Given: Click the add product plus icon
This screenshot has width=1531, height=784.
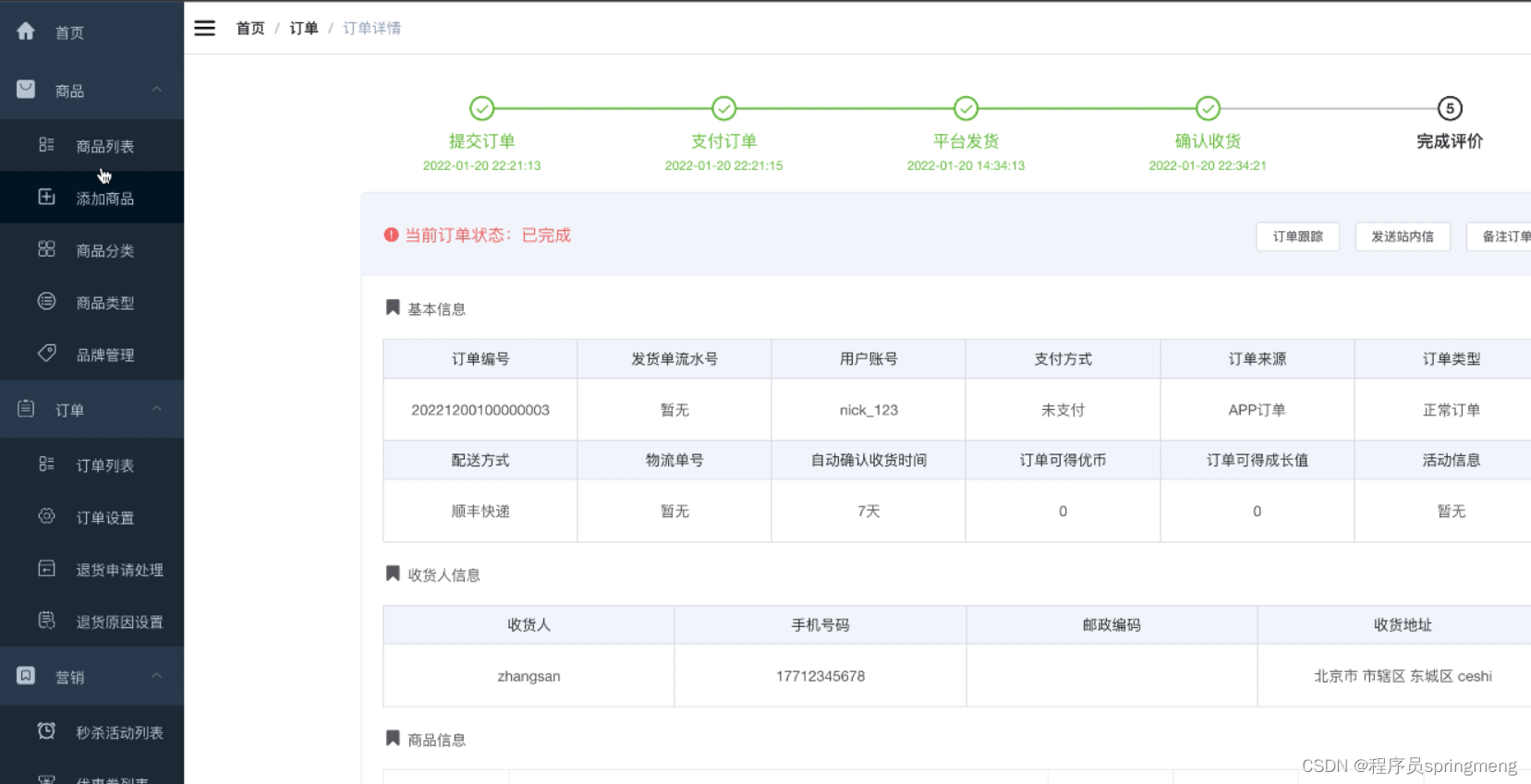Looking at the screenshot, I should 46,198.
